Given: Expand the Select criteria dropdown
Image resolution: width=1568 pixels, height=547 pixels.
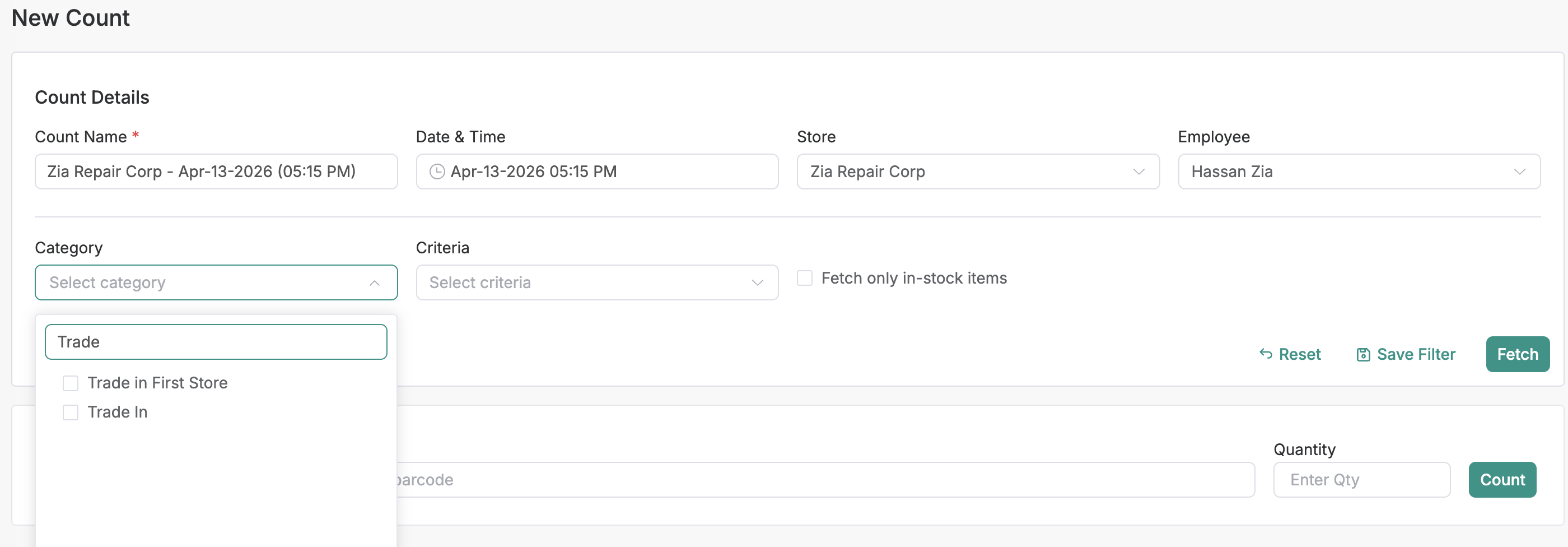Looking at the screenshot, I should pos(584,282).
